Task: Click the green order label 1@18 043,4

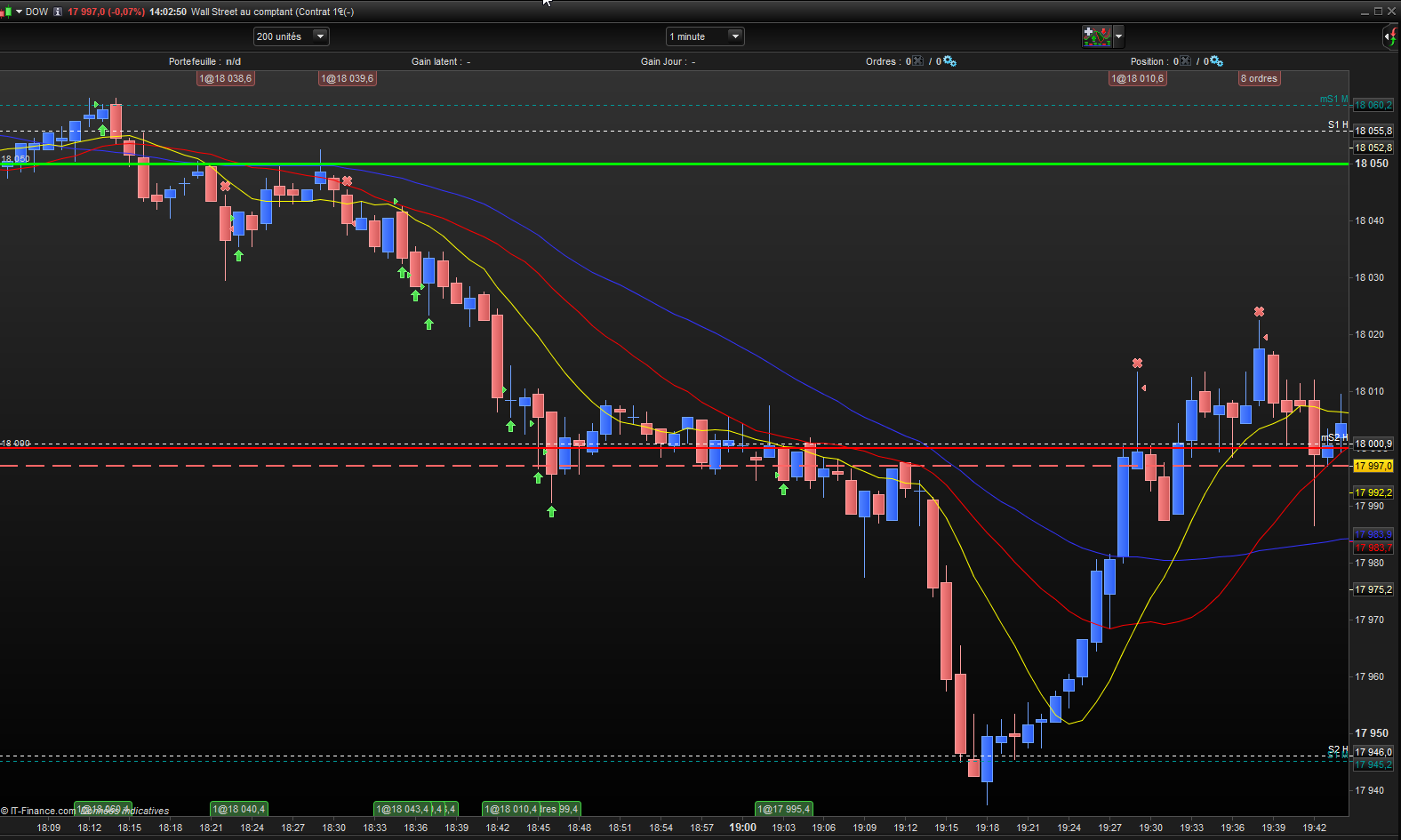Action: pos(403,809)
